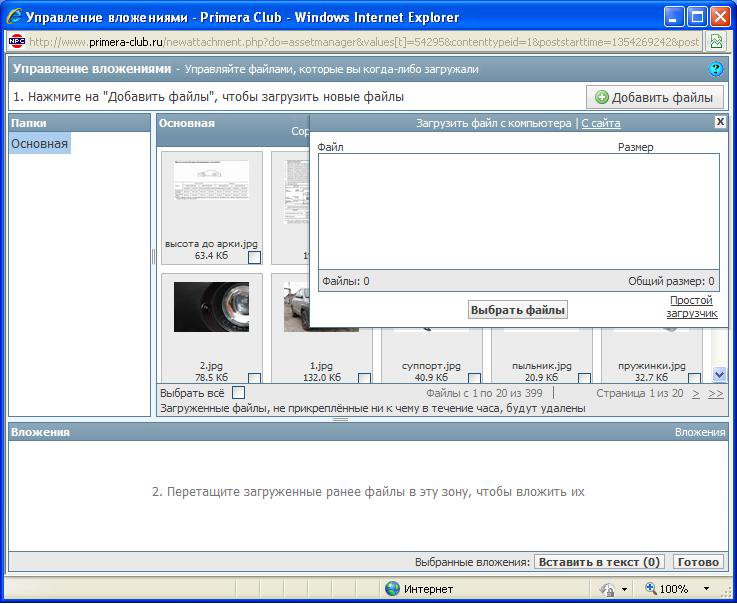737x604 pixels.
Task: Open the С сайта upload link
Action: pos(601,123)
